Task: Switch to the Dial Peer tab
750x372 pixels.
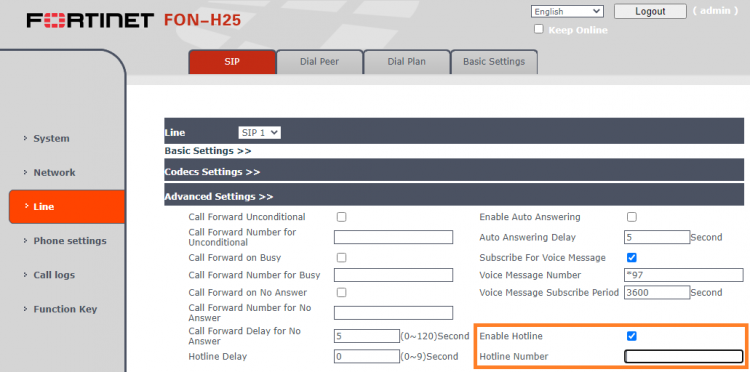Action: (320, 62)
